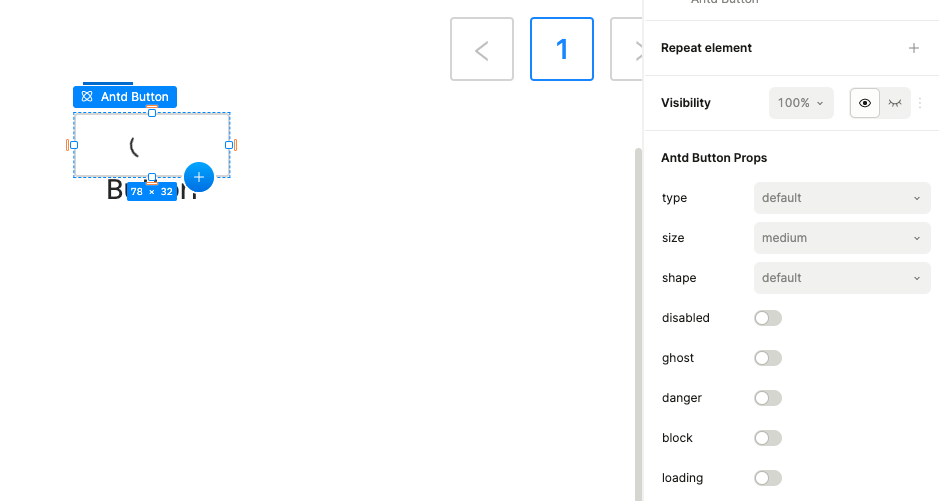Go to previous pagination page arrow

pyautogui.click(x=482, y=49)
